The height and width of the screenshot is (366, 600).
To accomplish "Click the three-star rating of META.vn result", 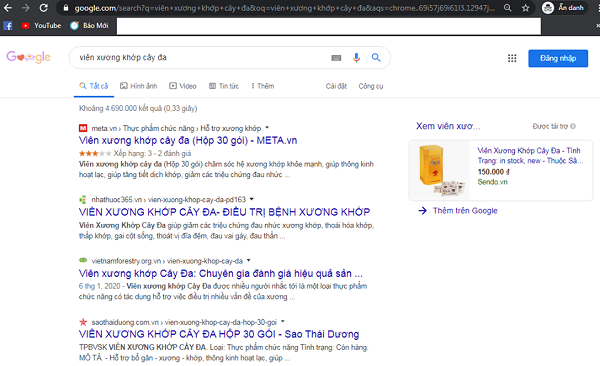I will 95,154.
